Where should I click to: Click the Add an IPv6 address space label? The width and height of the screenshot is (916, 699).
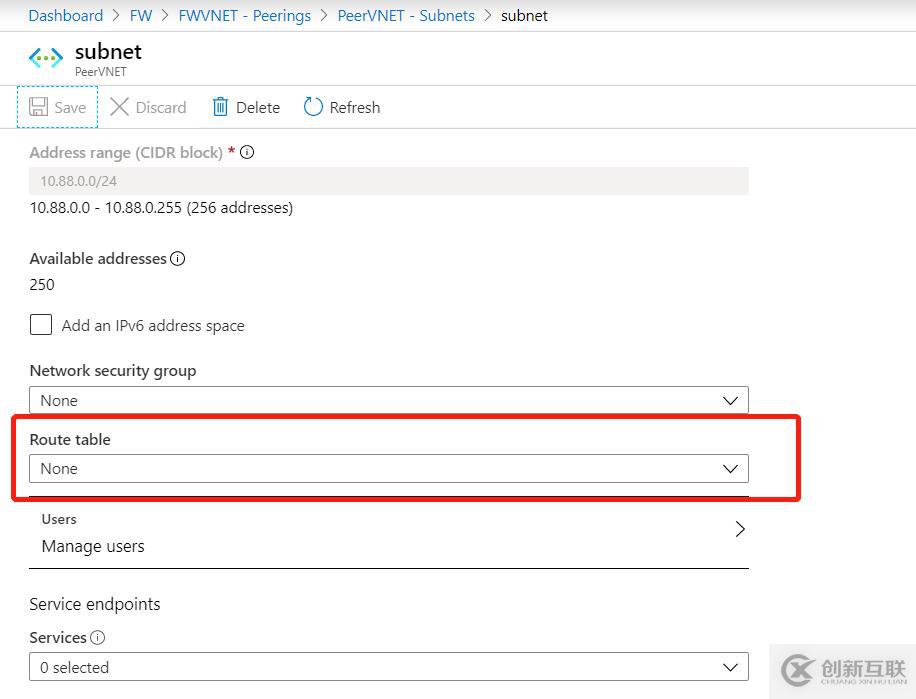(153, 325)
